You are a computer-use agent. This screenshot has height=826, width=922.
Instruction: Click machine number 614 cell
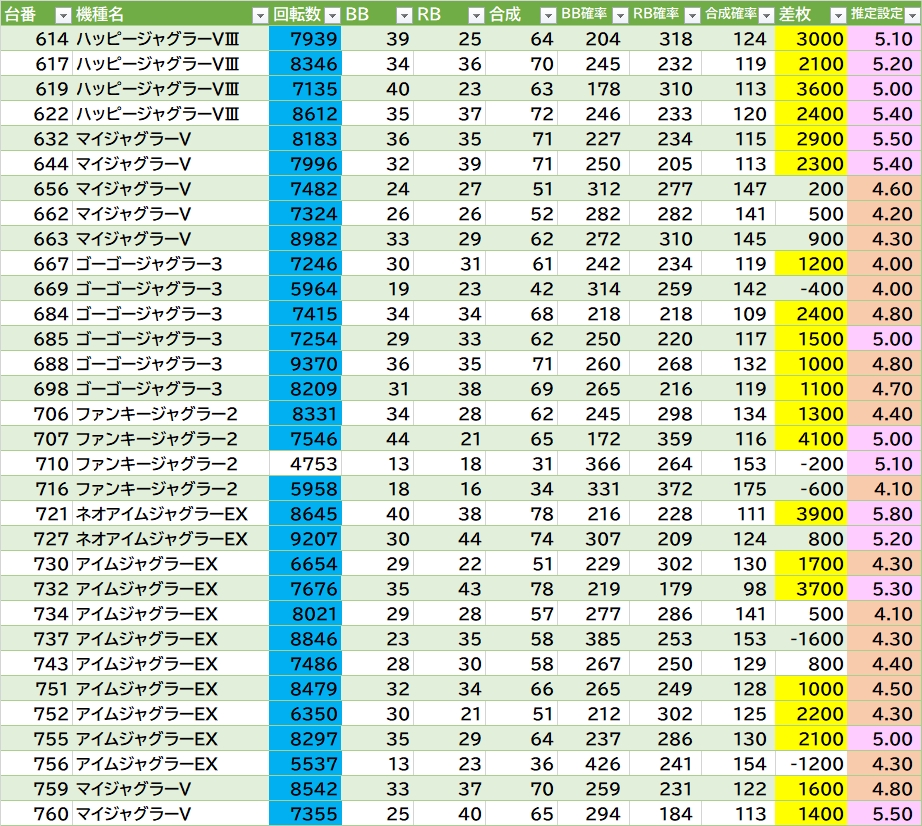(36, 39)
